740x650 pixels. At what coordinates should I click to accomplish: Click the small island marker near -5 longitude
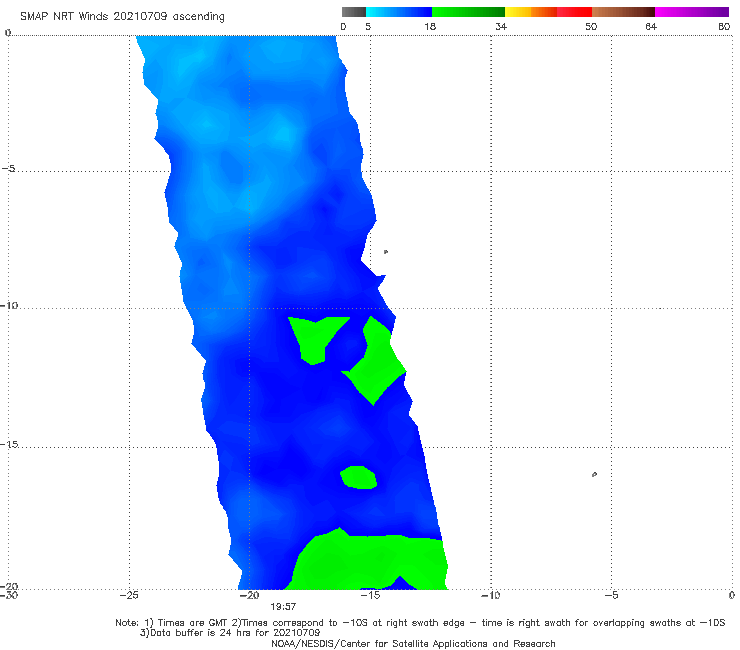(x=594, y=474)
